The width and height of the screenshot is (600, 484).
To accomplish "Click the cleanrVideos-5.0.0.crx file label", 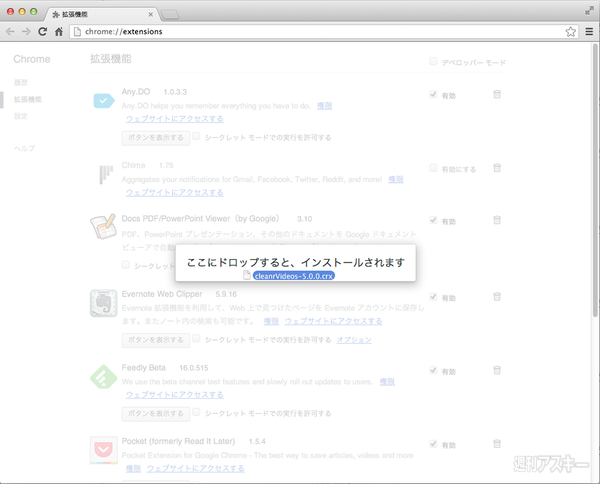I will click(293, 275).
